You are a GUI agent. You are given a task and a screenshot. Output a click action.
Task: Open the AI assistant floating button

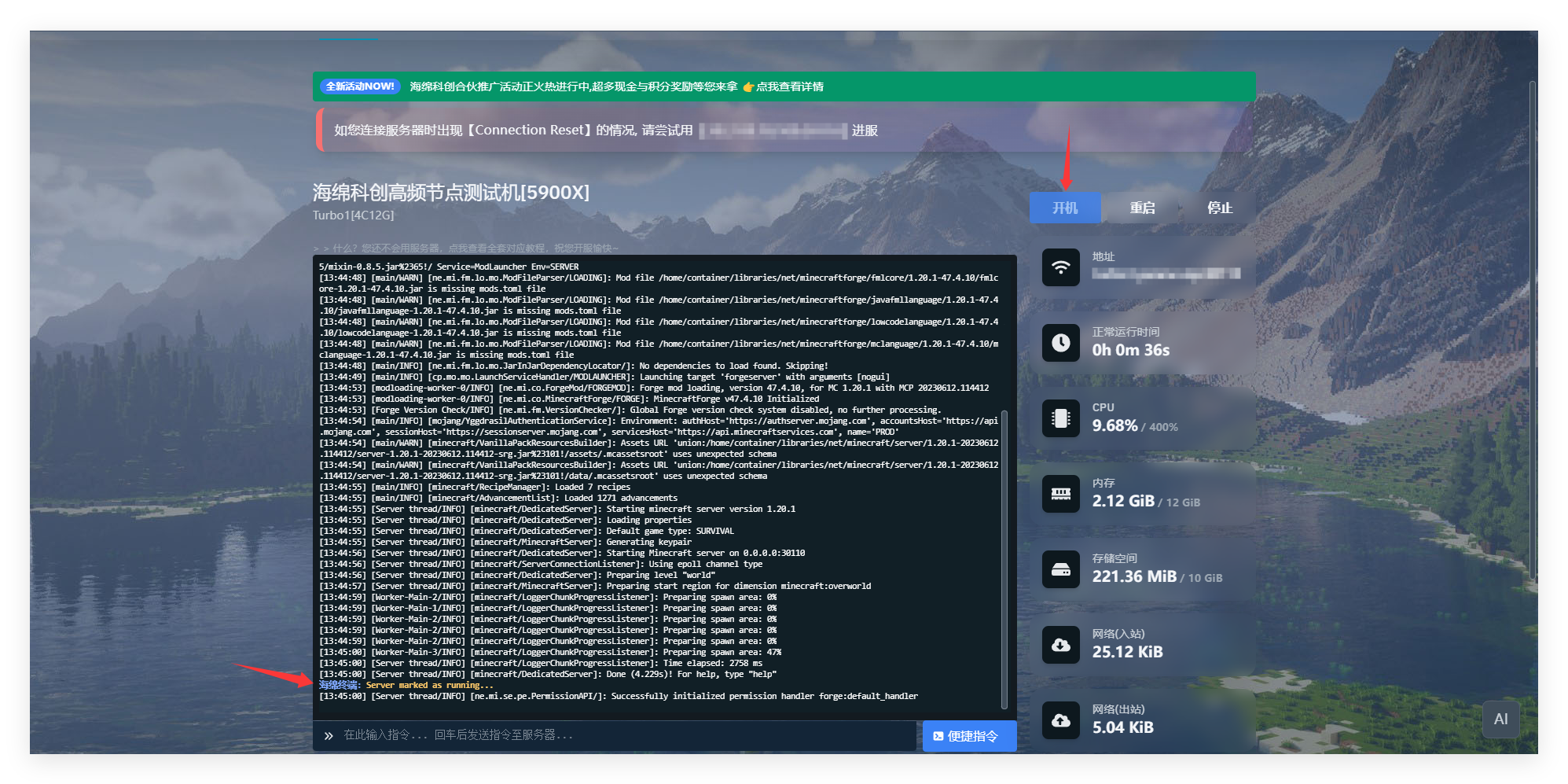pyautogui.click(x=1500, y=719)
